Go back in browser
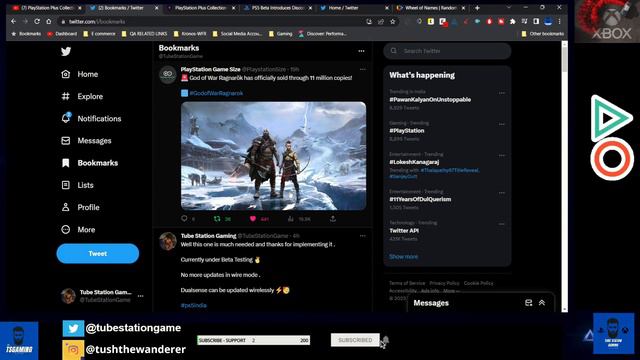 (x=13, y=21)
